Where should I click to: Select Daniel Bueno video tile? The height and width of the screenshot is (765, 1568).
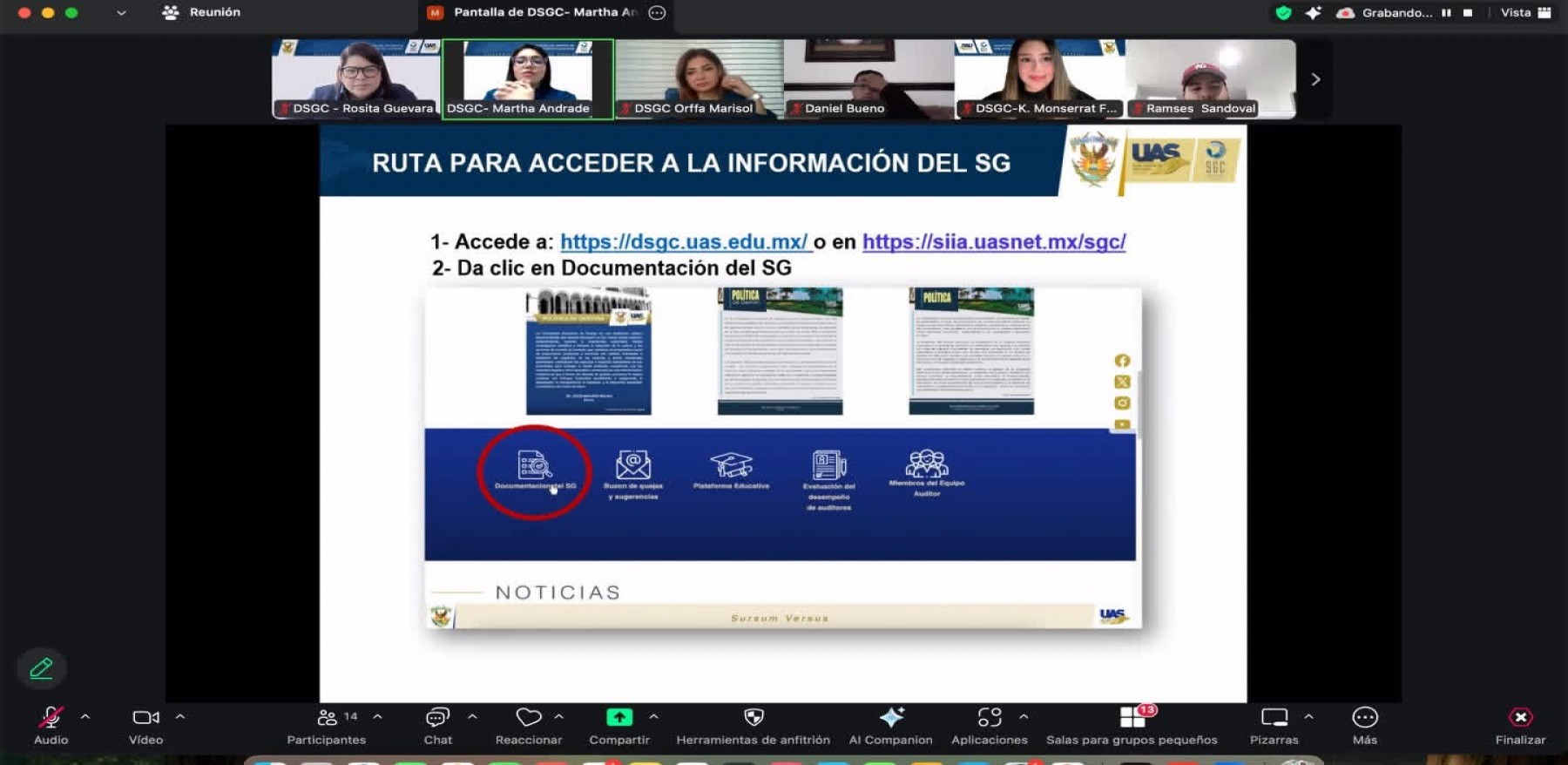tap(869, 78)
